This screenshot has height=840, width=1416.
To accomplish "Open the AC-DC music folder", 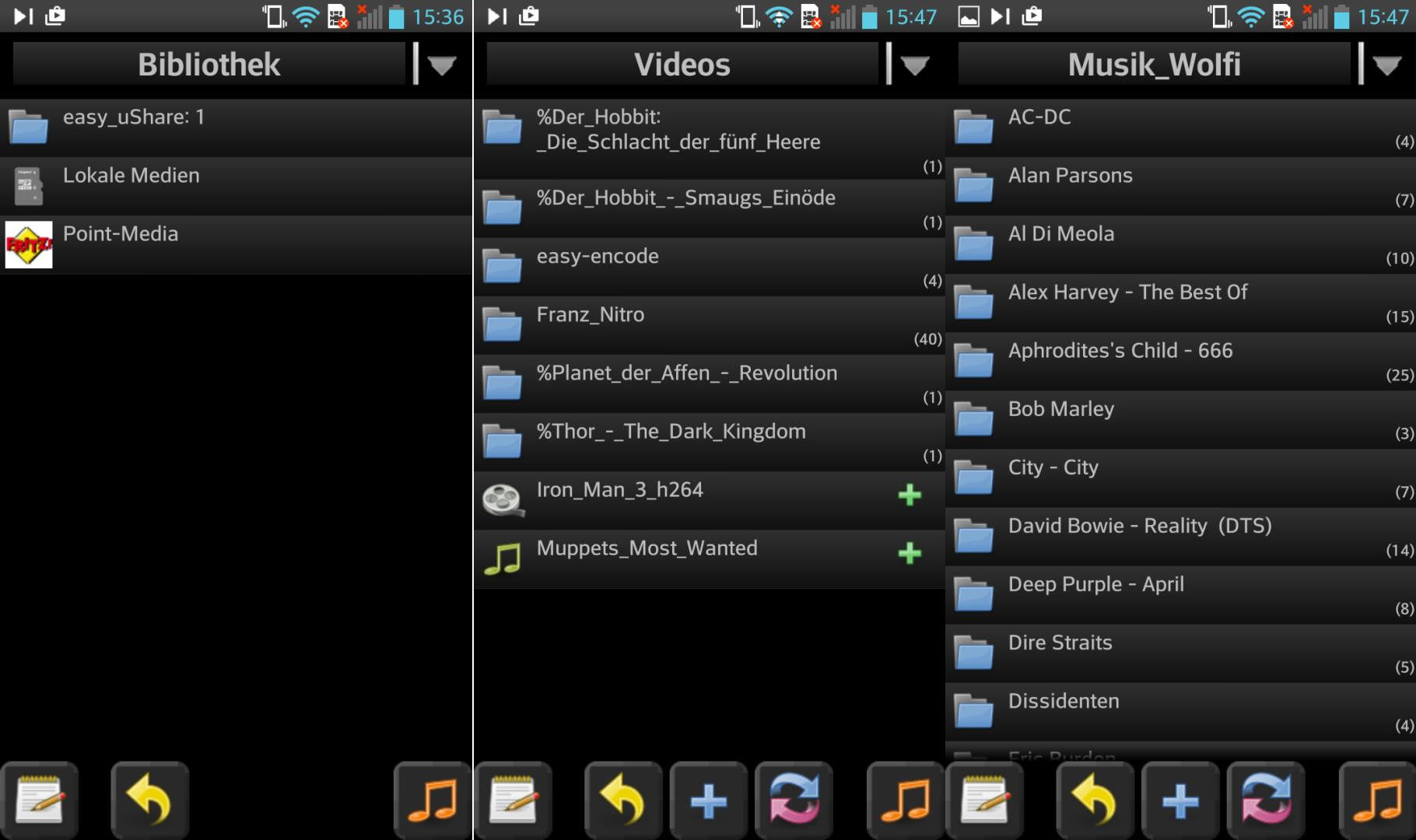I will [x=1181, y=128].
